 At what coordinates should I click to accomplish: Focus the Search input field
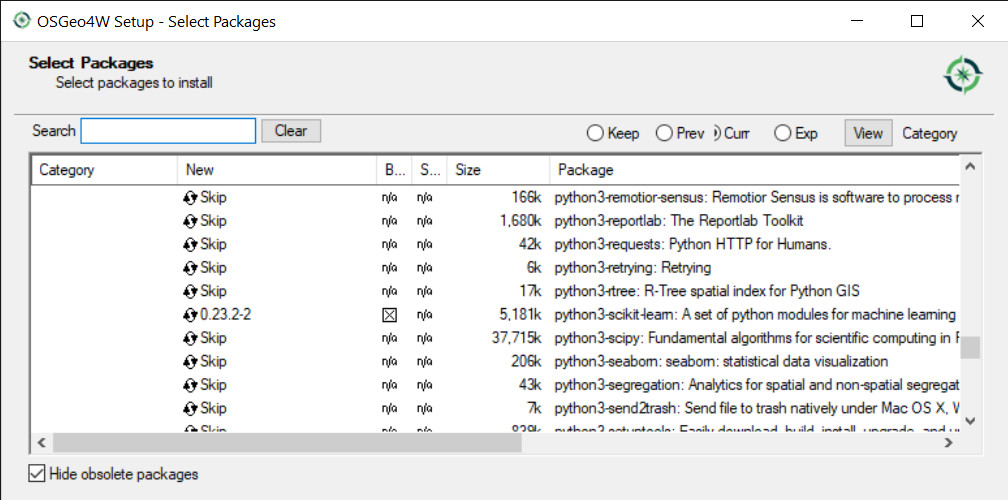[x=168, y=131]
